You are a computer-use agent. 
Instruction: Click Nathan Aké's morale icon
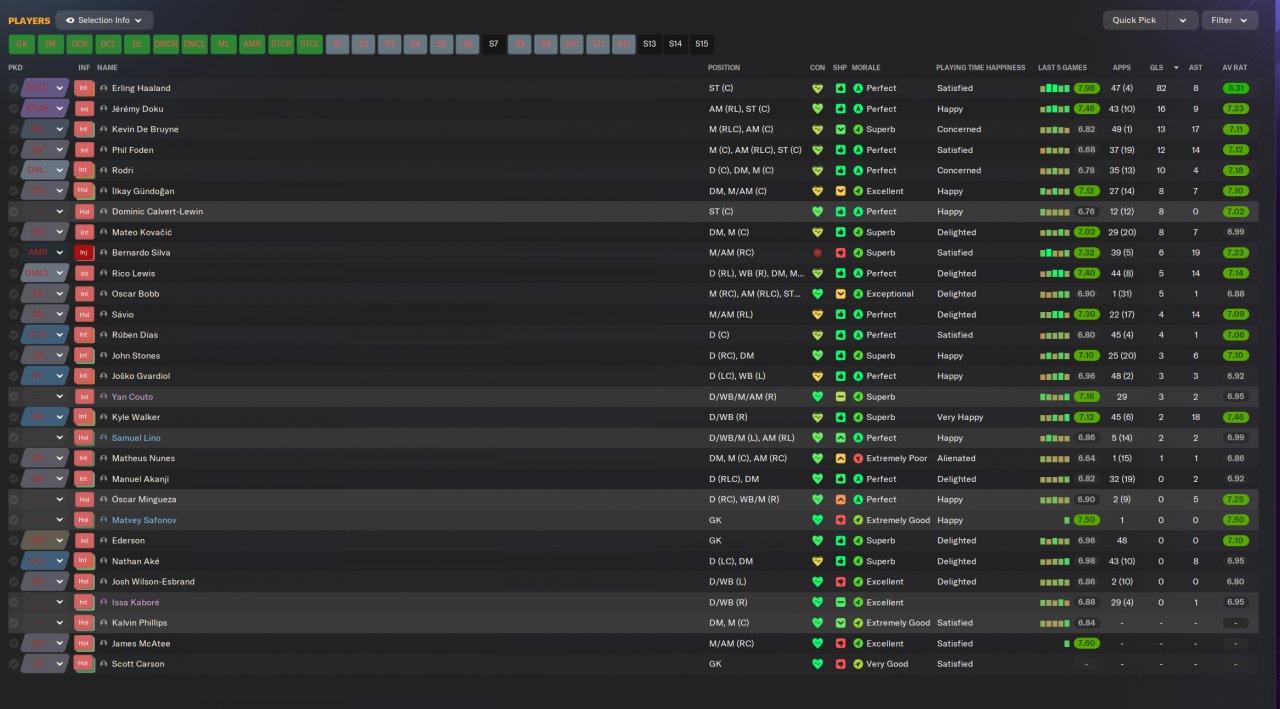(x=858, y=561)
